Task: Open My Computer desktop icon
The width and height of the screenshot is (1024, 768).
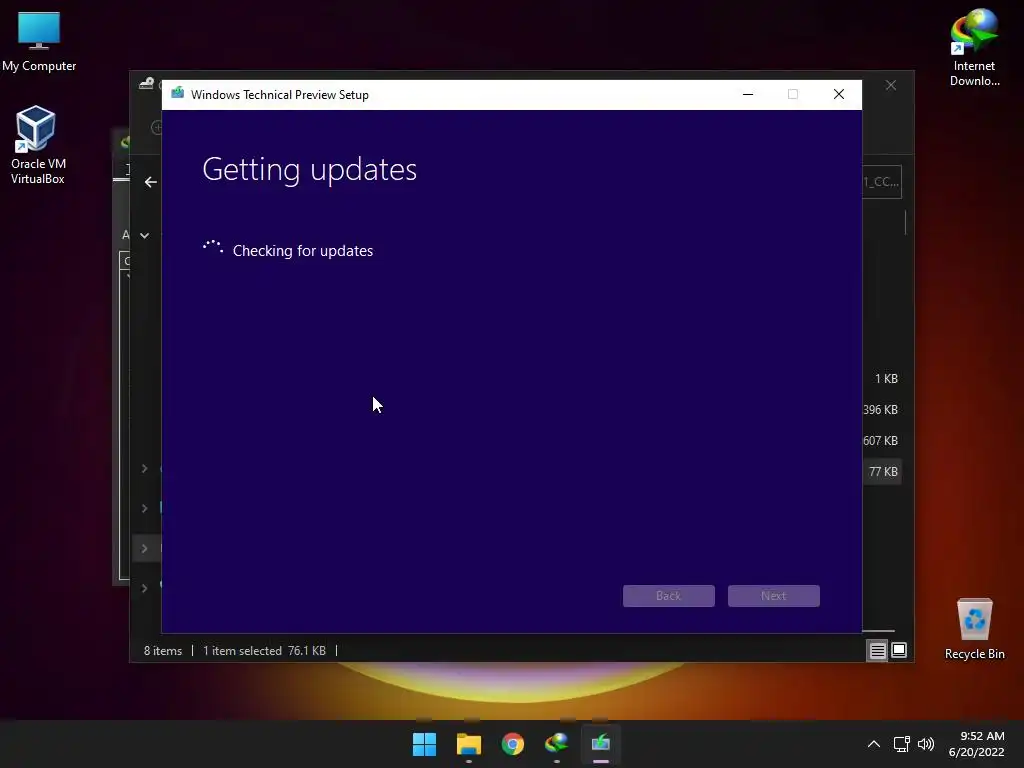Action: pos(39,41)
